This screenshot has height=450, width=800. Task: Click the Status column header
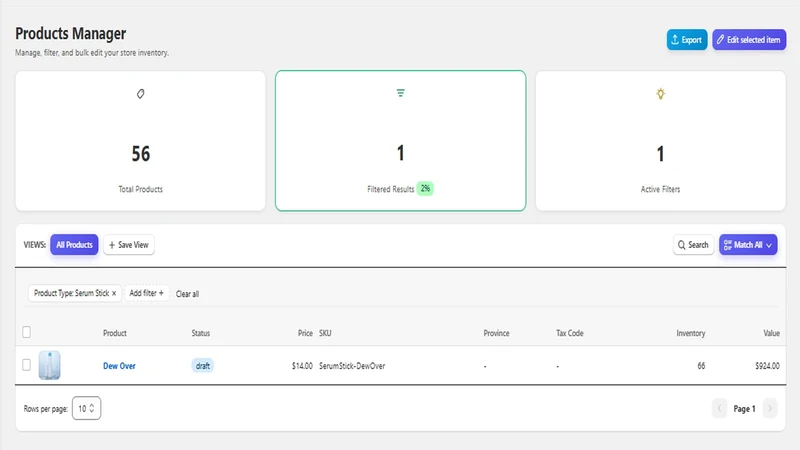201,333
